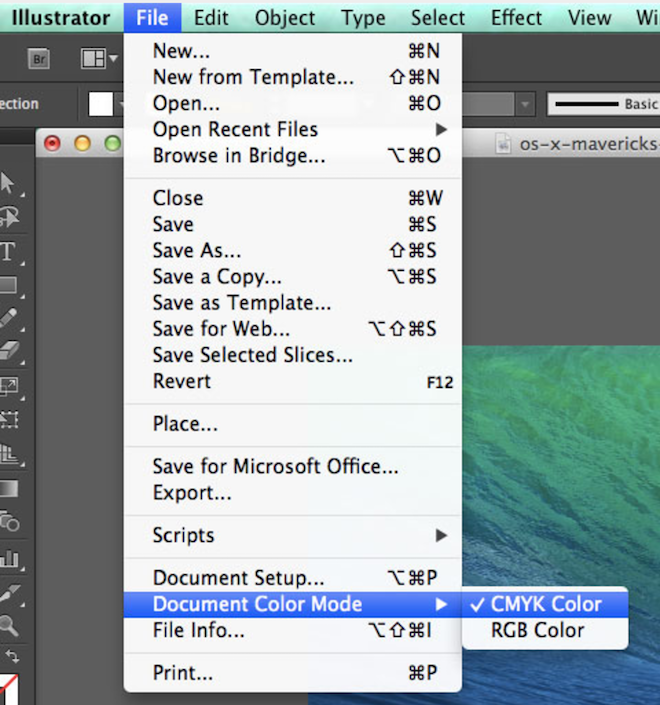
Task: Choose Print... from the File menu
Action: [293, 673]
